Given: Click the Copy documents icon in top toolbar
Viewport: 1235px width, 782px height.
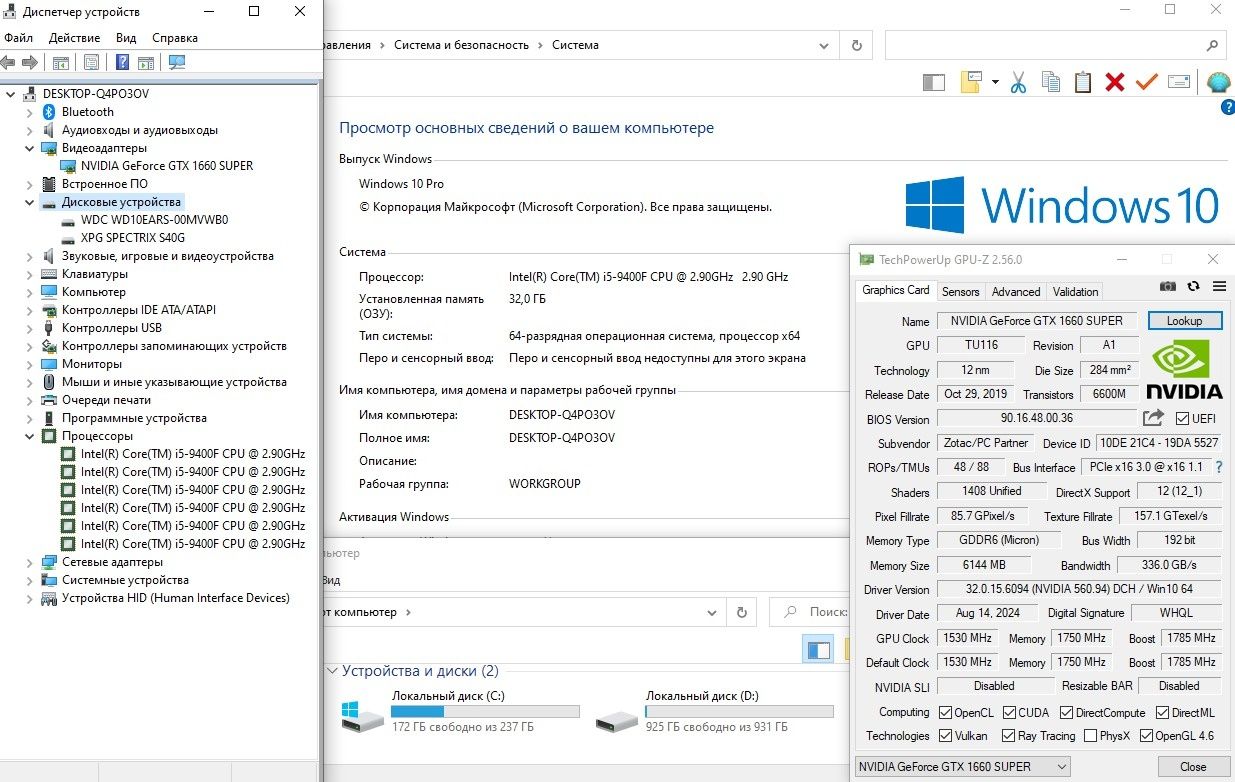Looking at the screenshot, I should [x=1050, y=82].
